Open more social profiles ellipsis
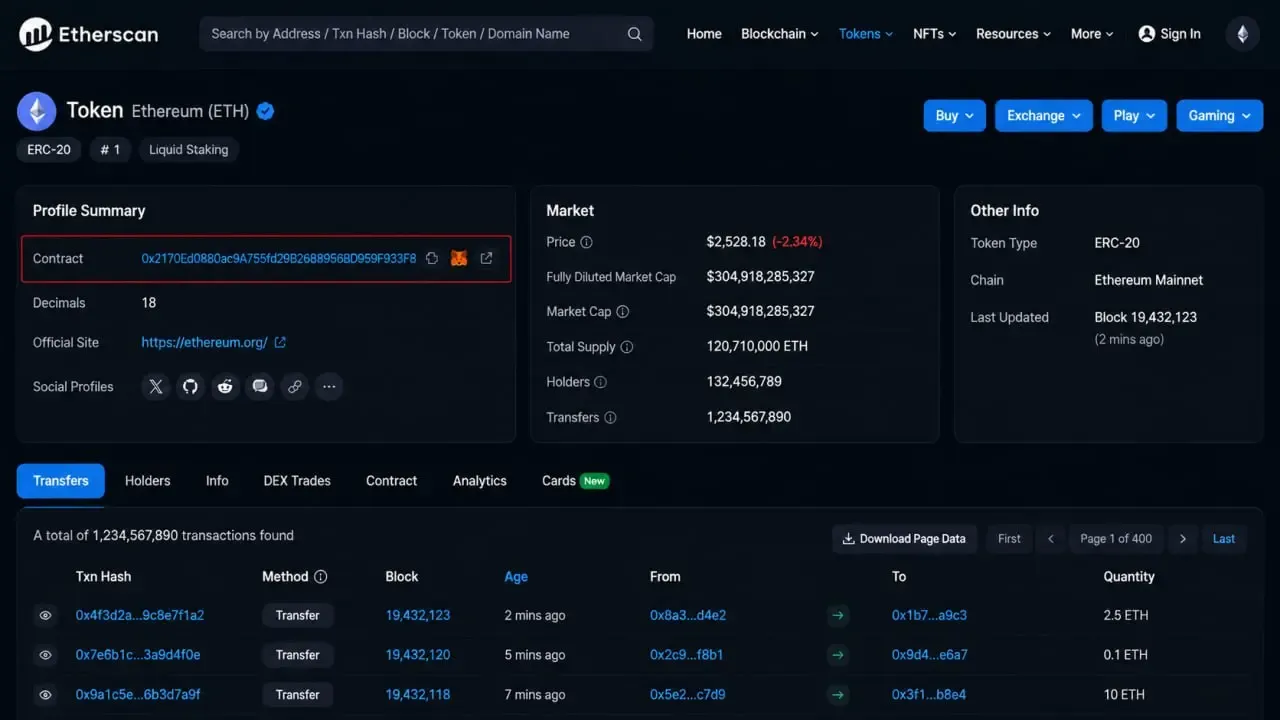Viewport: 1280px width, 720px height. click(x=329, y=387)
